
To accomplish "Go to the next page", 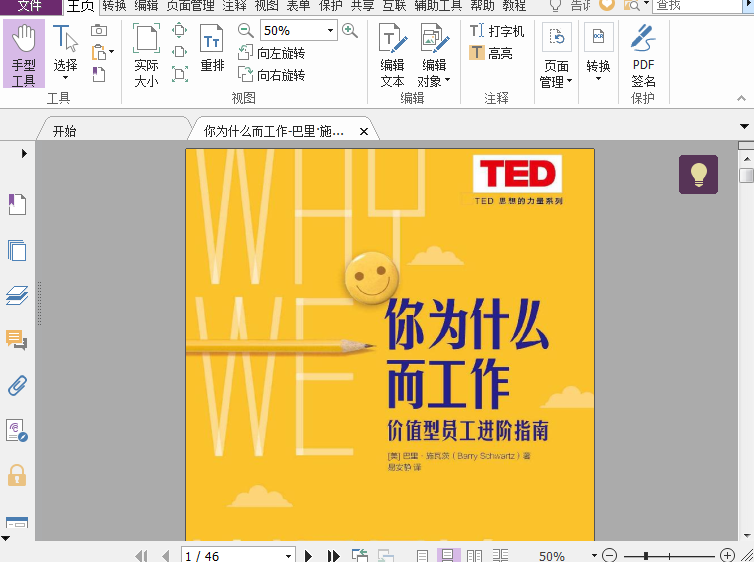I will (x=308, y=556).
